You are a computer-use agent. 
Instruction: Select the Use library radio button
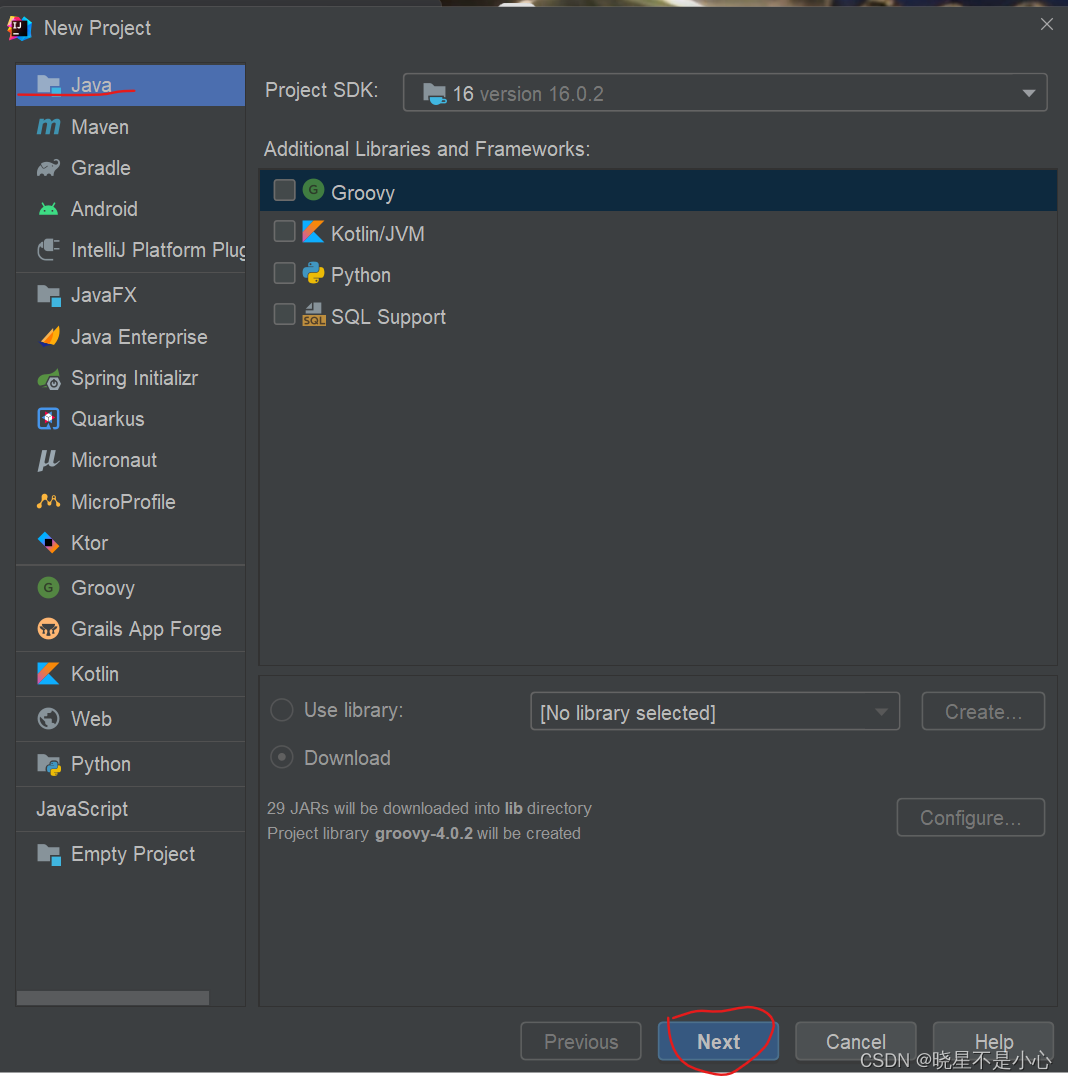pyautogui.click(x=282, y=710)
